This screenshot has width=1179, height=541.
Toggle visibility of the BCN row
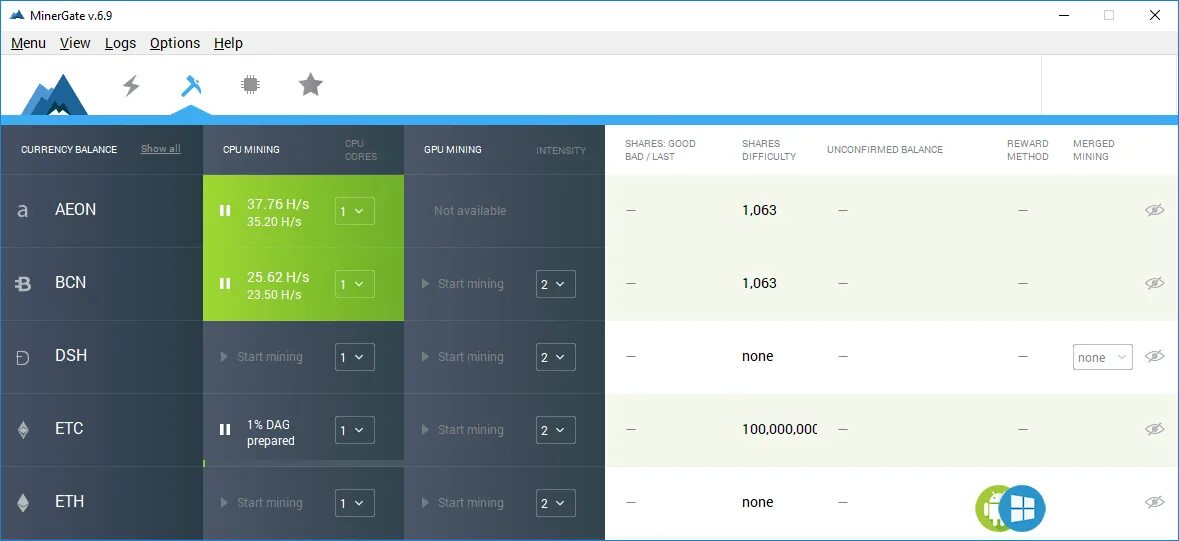point(1154,283)
